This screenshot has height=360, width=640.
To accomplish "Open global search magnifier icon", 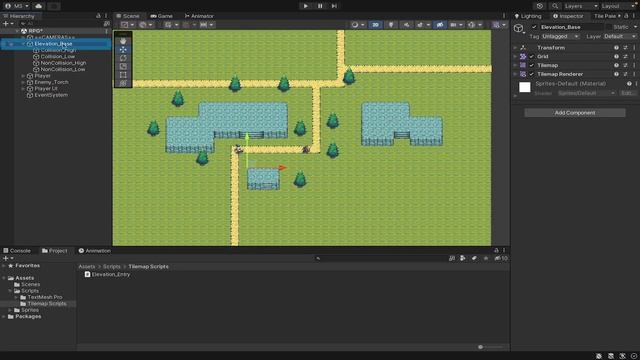I will tap(555, 6).
